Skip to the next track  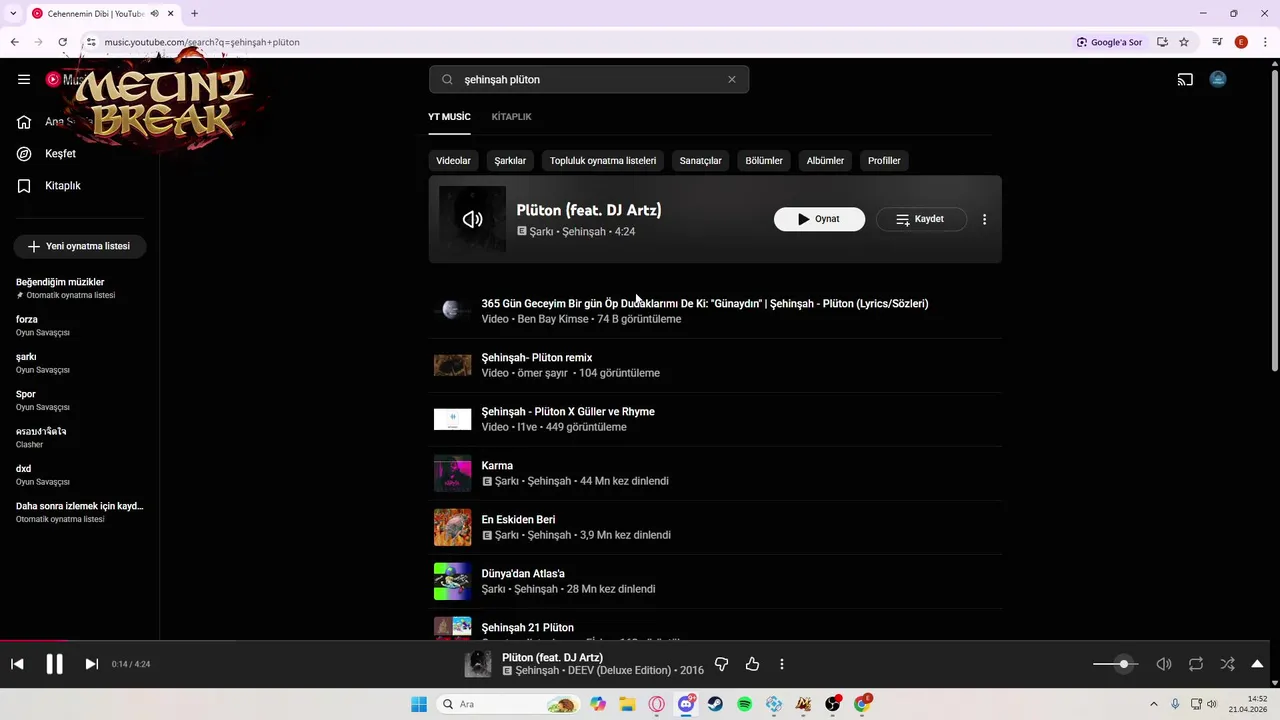click(x=91, y=664)
